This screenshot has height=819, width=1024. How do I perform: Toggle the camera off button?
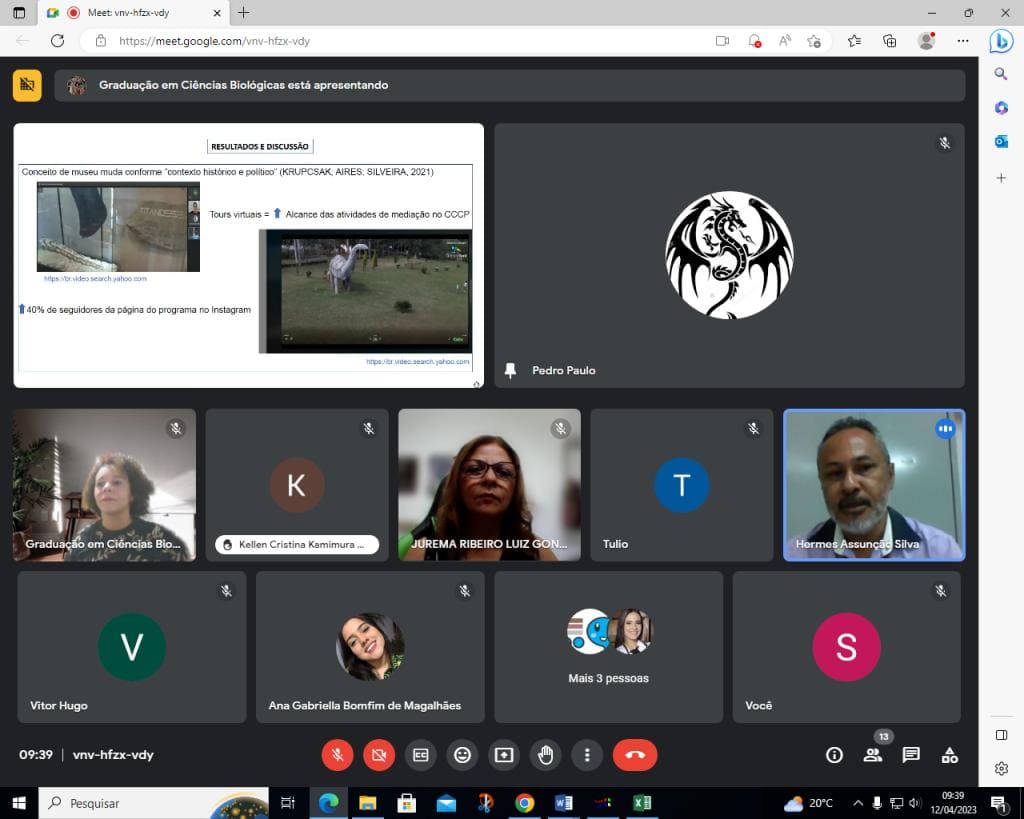click(379, 755)
